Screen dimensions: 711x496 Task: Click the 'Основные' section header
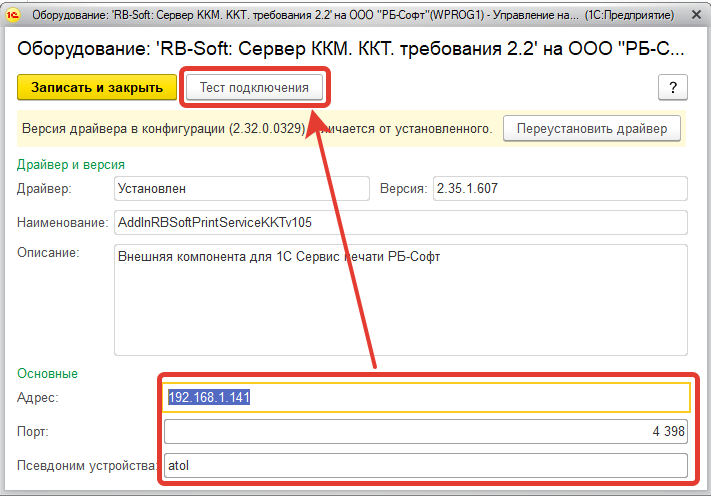[48, 374]
